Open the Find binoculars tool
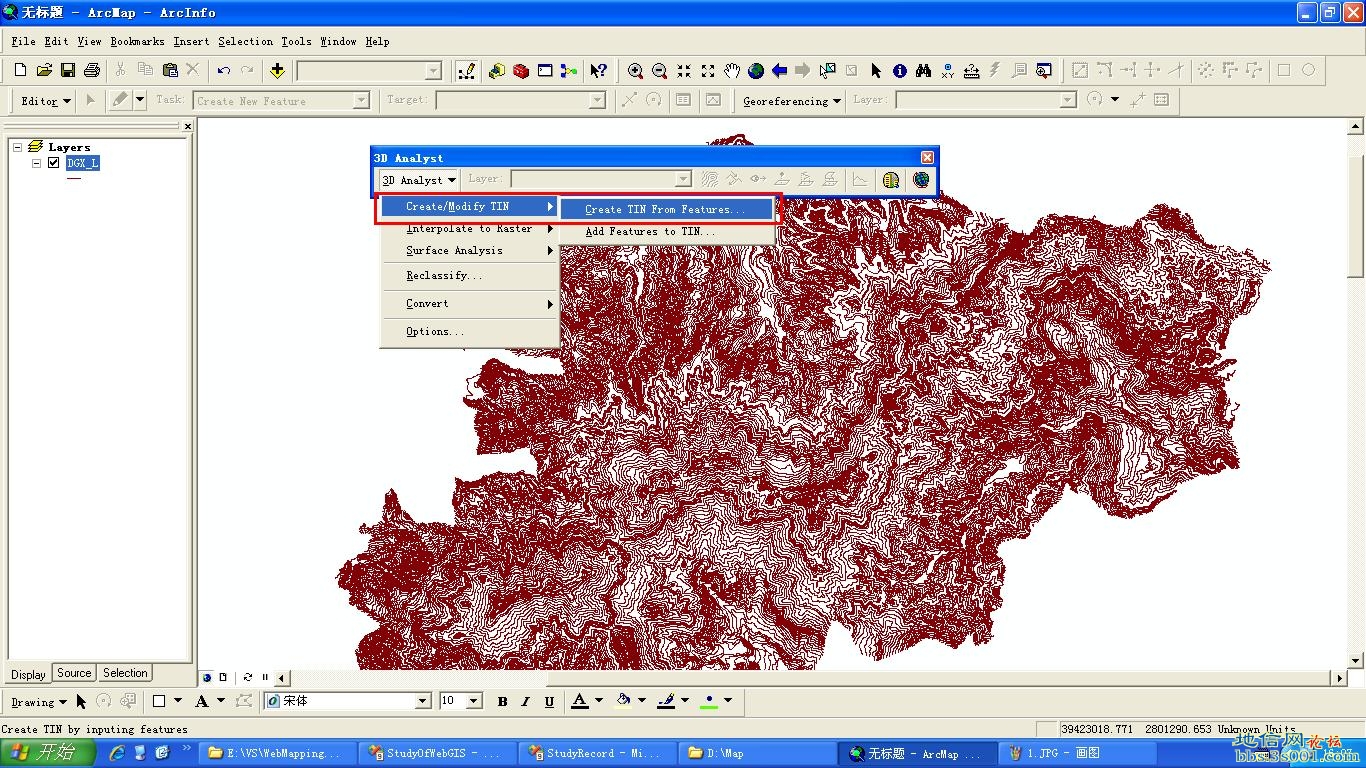The width and height of the screenshot is (1366, 768). pos(923,70)
